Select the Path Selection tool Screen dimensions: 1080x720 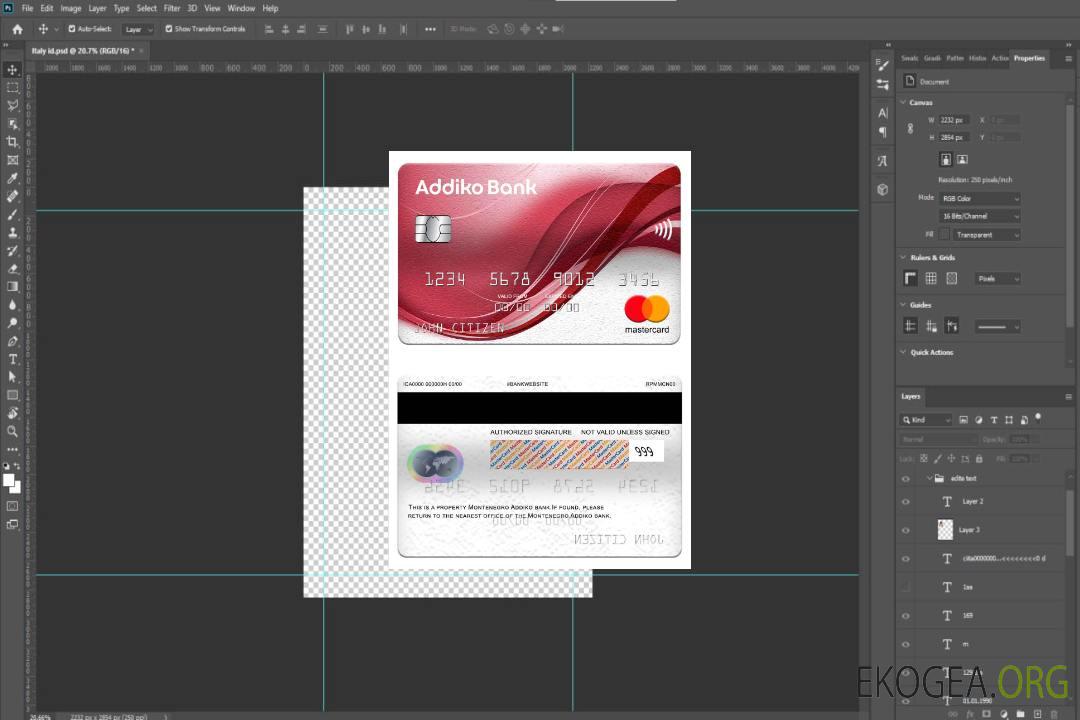click(12, 377)
